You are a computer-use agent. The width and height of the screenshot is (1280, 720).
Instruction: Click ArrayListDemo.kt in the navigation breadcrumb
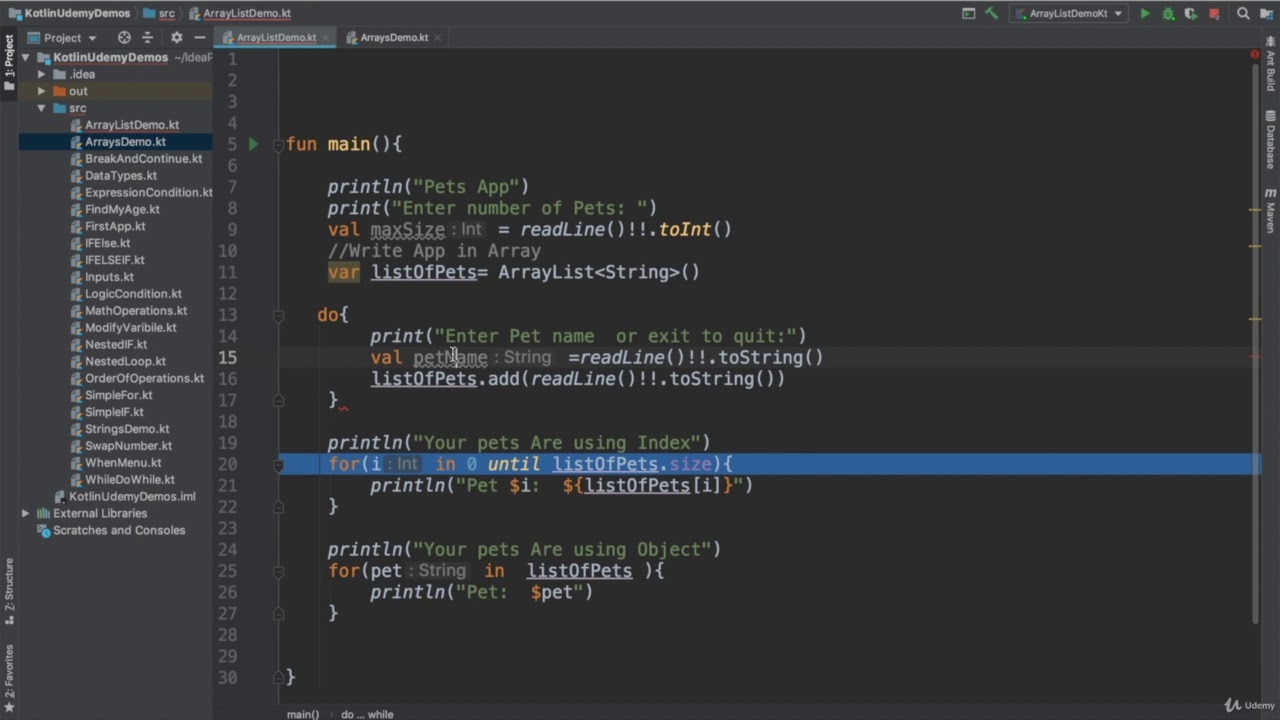pos(239,14)
